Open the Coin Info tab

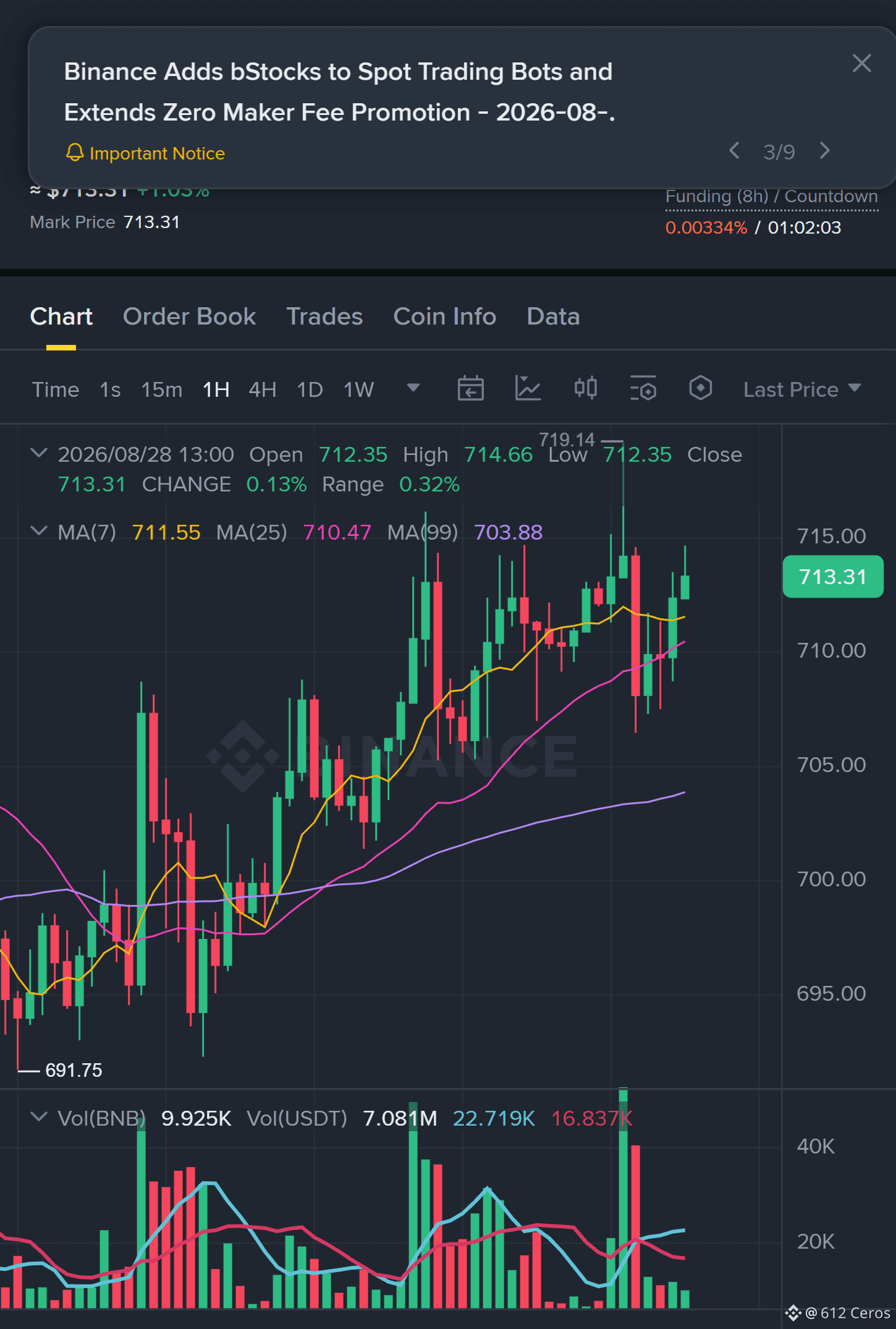[444, 316]
